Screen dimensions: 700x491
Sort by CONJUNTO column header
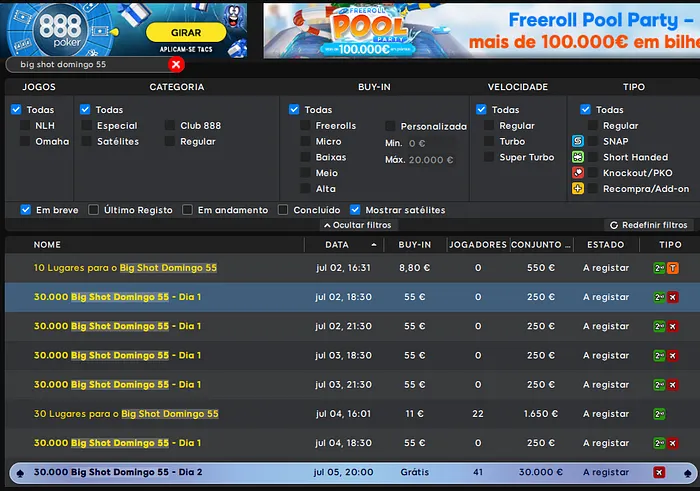point(541,245)
